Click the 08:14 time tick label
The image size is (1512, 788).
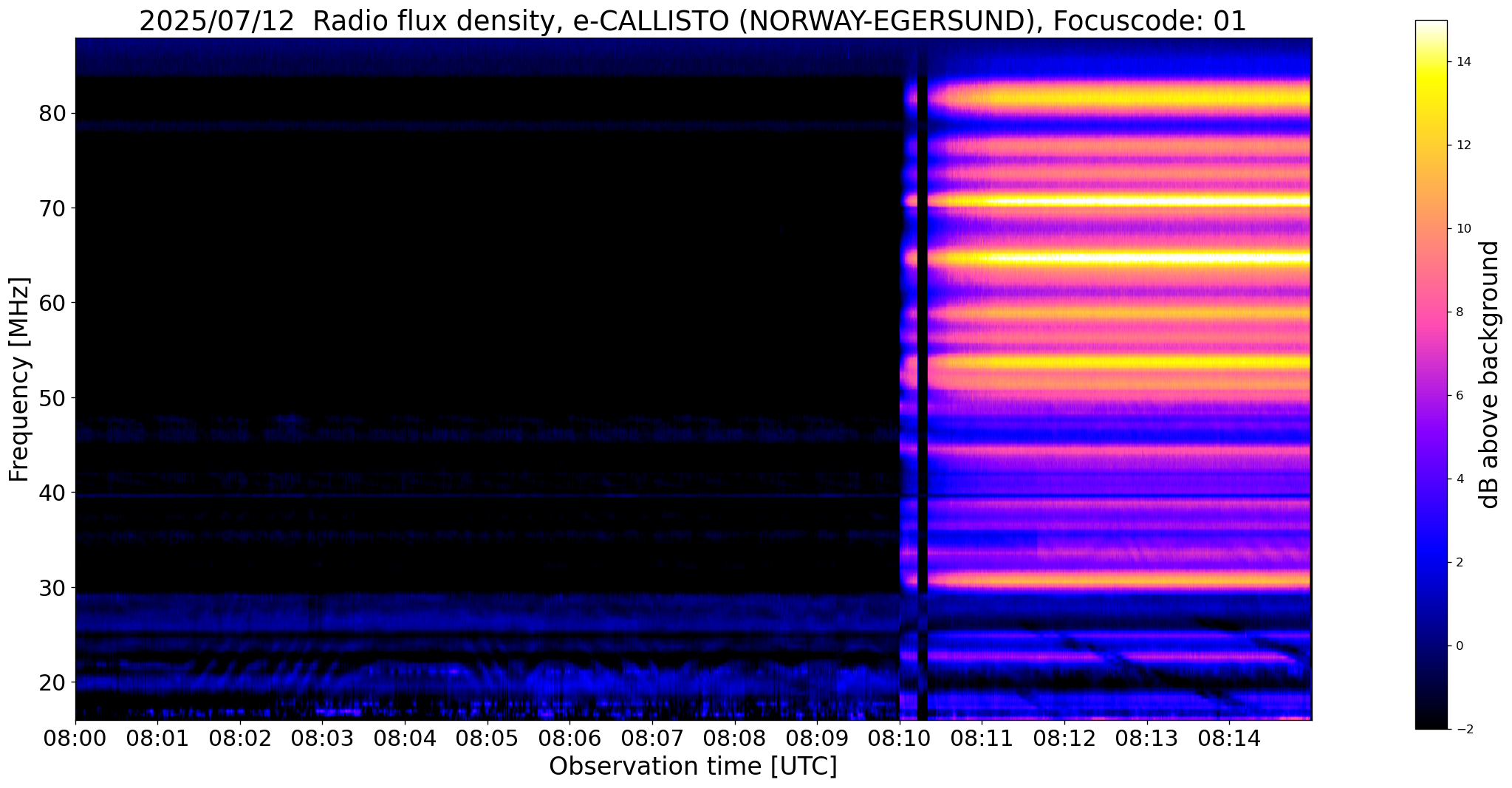click(x=1228, y=738)
